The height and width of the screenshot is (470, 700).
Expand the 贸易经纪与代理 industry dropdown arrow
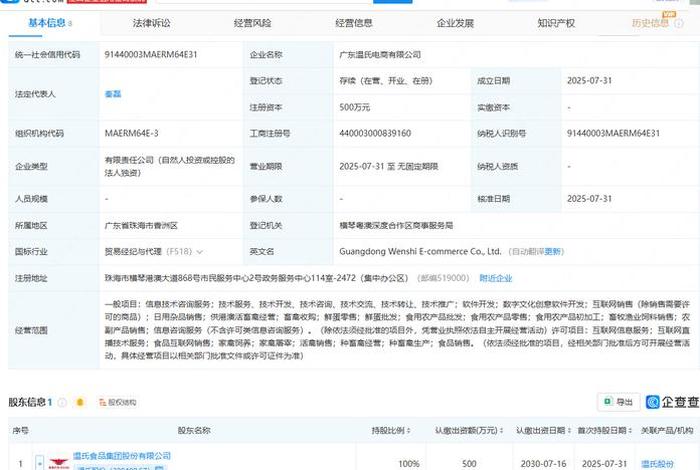click(200, 252)
